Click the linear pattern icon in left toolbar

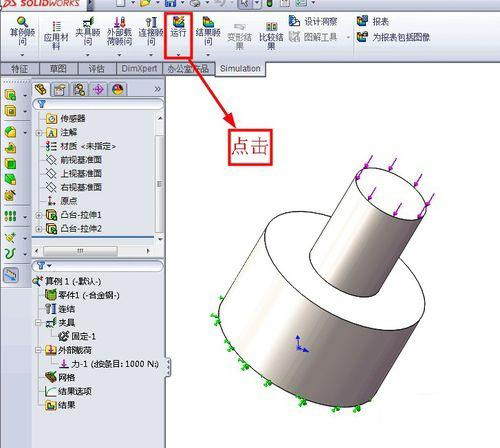coord(10,216)
